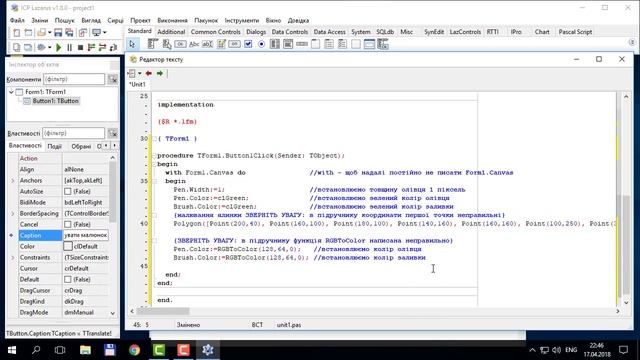
Task: Pick the TMainMenu palette component
Action: [153, 44]
